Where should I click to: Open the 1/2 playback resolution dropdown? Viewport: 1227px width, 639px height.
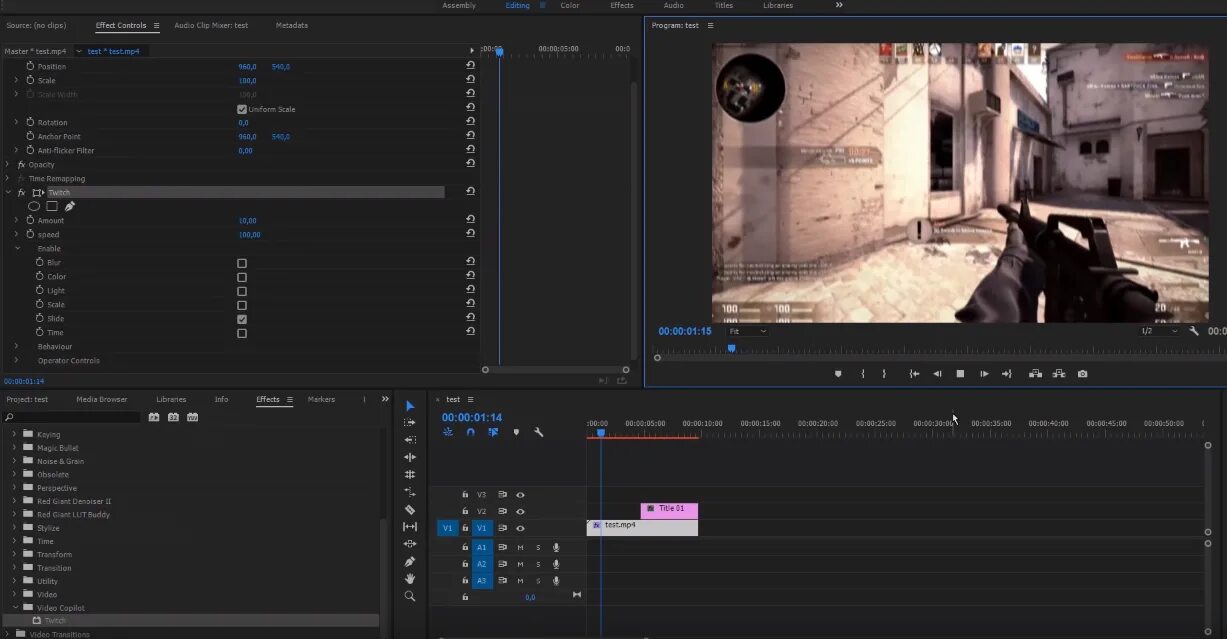1160,331
